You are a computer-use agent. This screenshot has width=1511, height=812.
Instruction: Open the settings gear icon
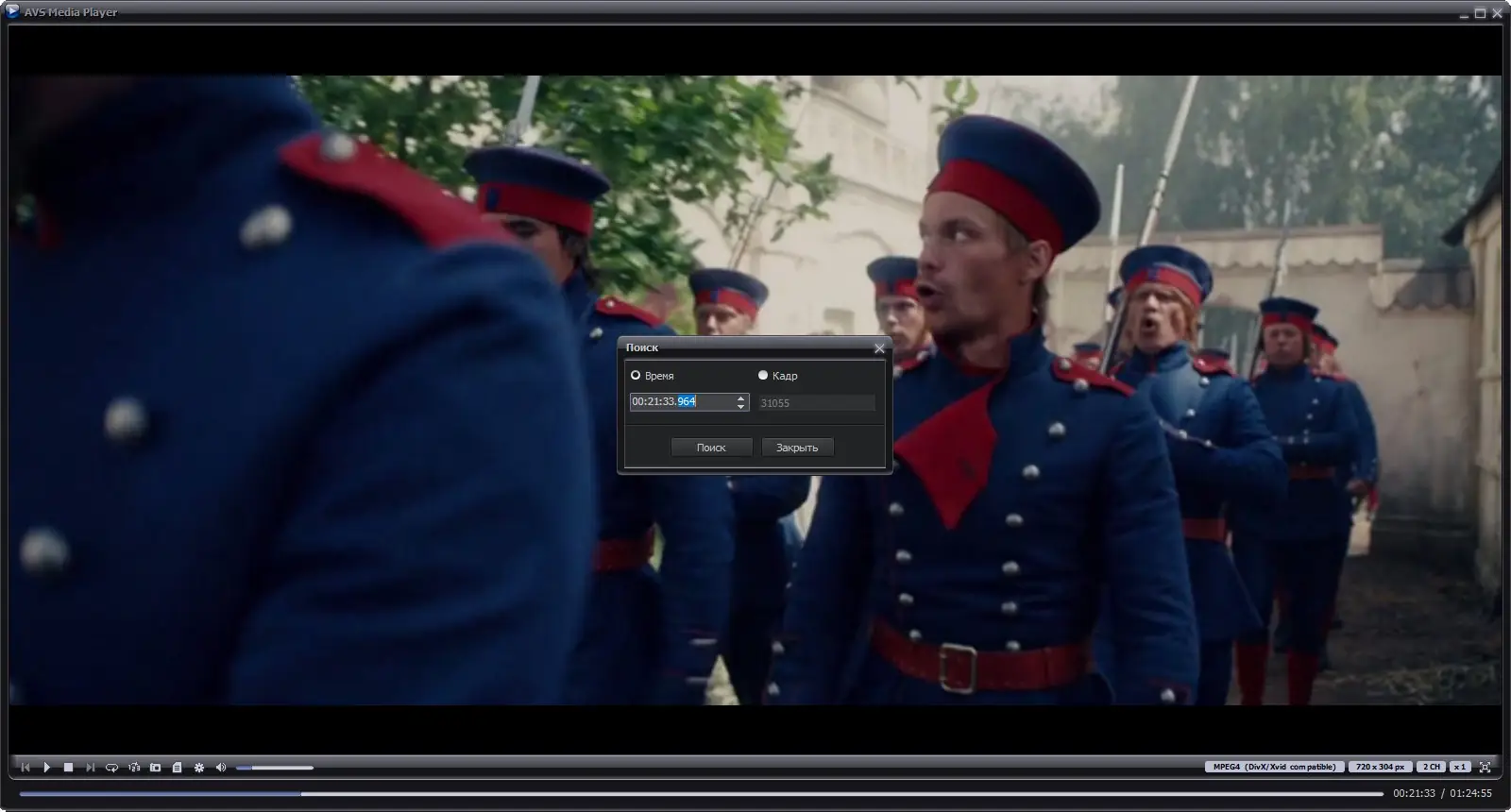[x=199, y=768]
